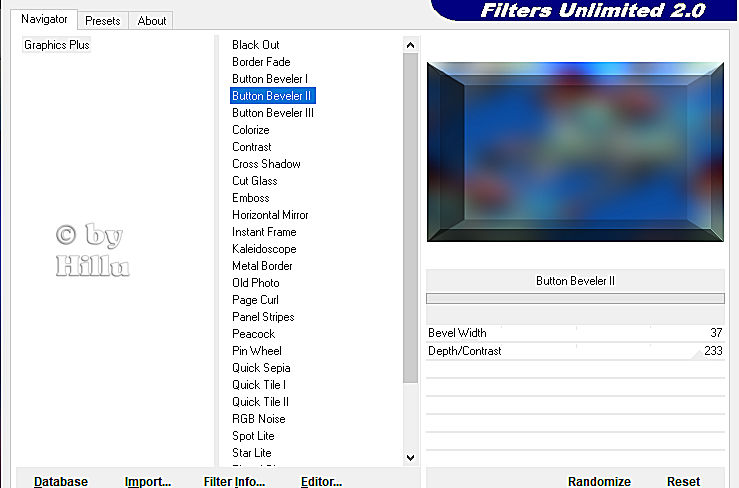Select the Black Out filter

click(256, 45)
